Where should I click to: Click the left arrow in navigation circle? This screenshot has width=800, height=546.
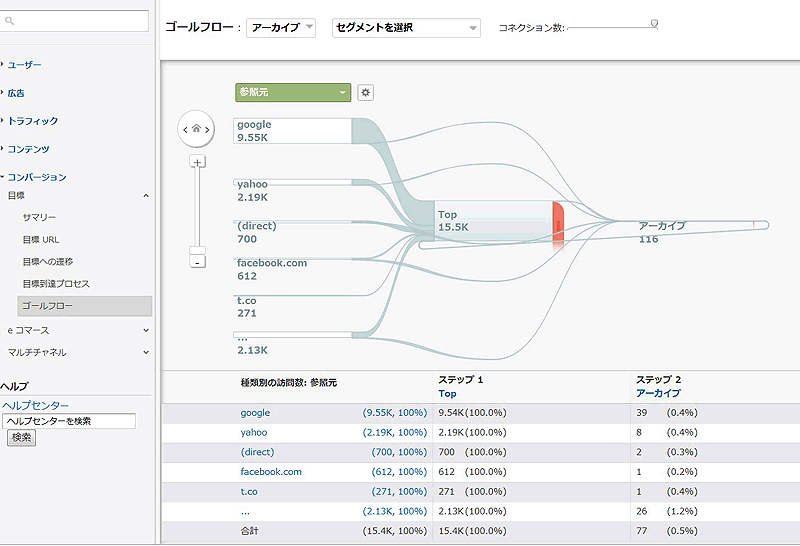[185, 128]
